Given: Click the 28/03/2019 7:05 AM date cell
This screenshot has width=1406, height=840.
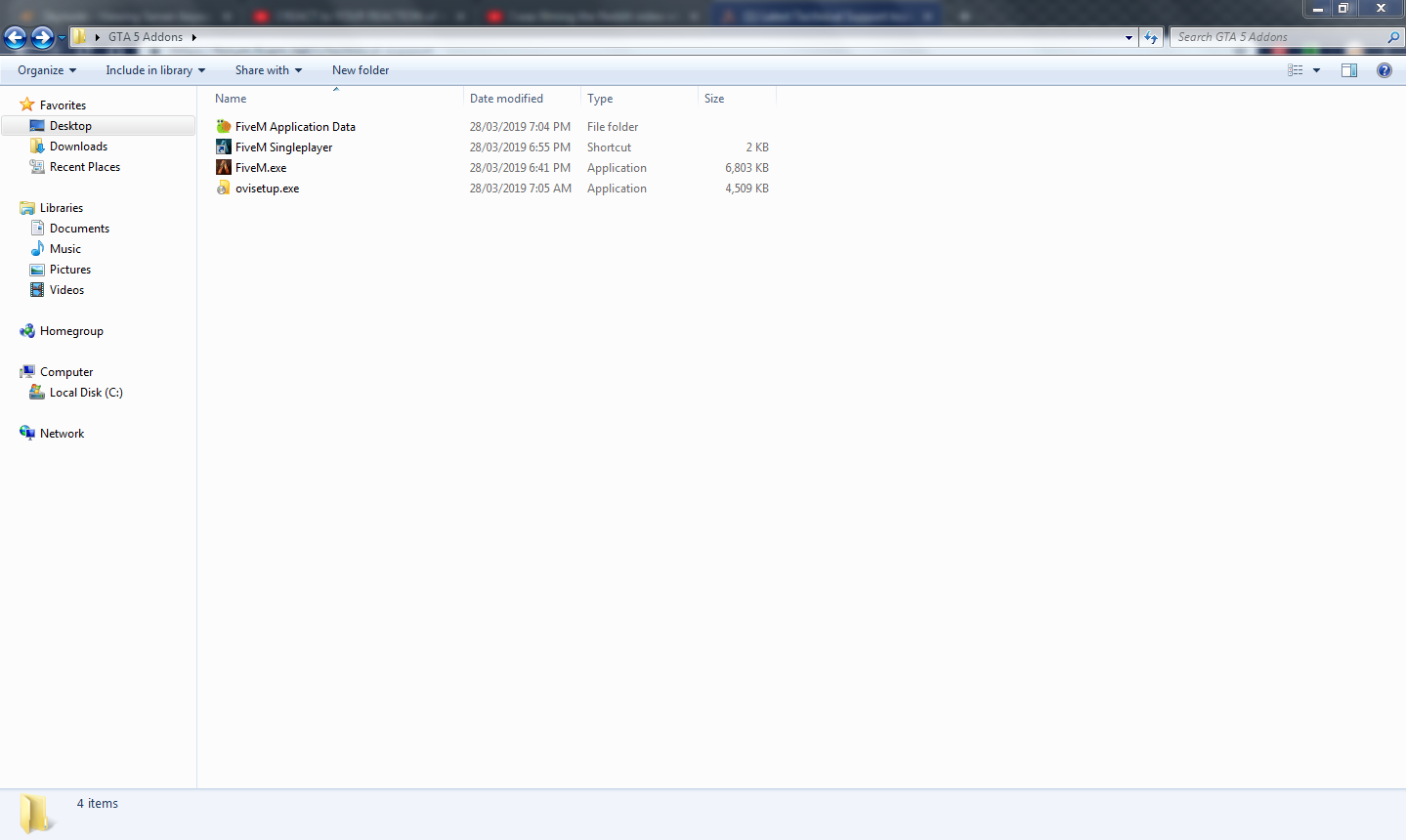Looking at the screenshot, I should (521, 189).
